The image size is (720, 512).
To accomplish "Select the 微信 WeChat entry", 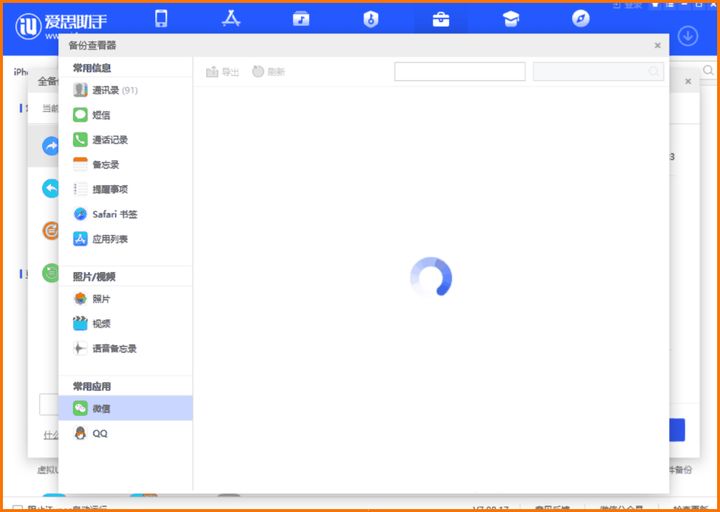I will click(125, 408).
